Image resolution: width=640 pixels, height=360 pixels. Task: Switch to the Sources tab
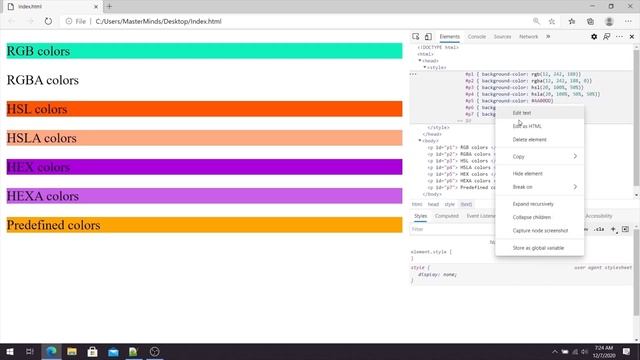502,36
